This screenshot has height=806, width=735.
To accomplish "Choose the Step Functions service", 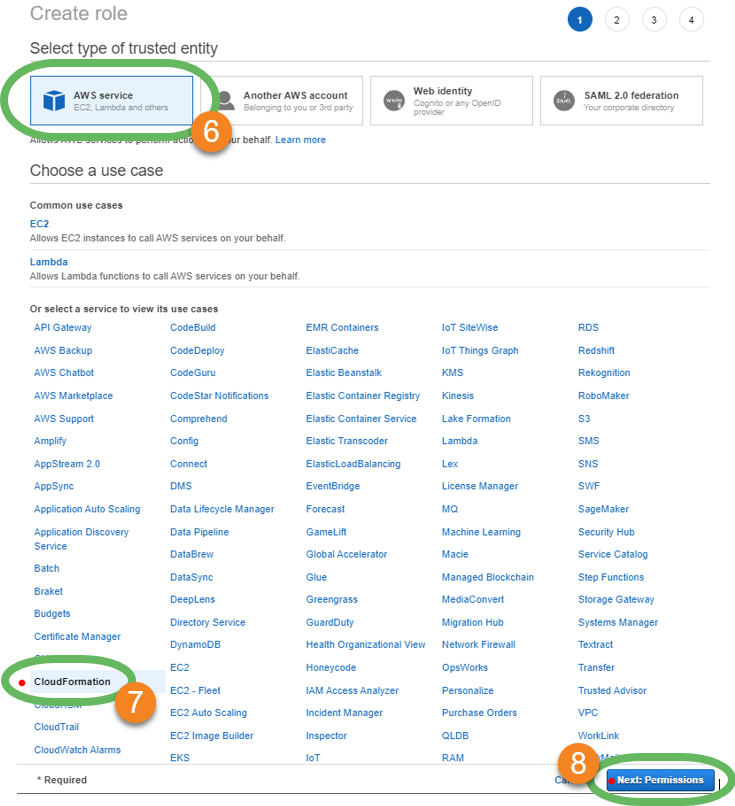I will tap(610, 577).
